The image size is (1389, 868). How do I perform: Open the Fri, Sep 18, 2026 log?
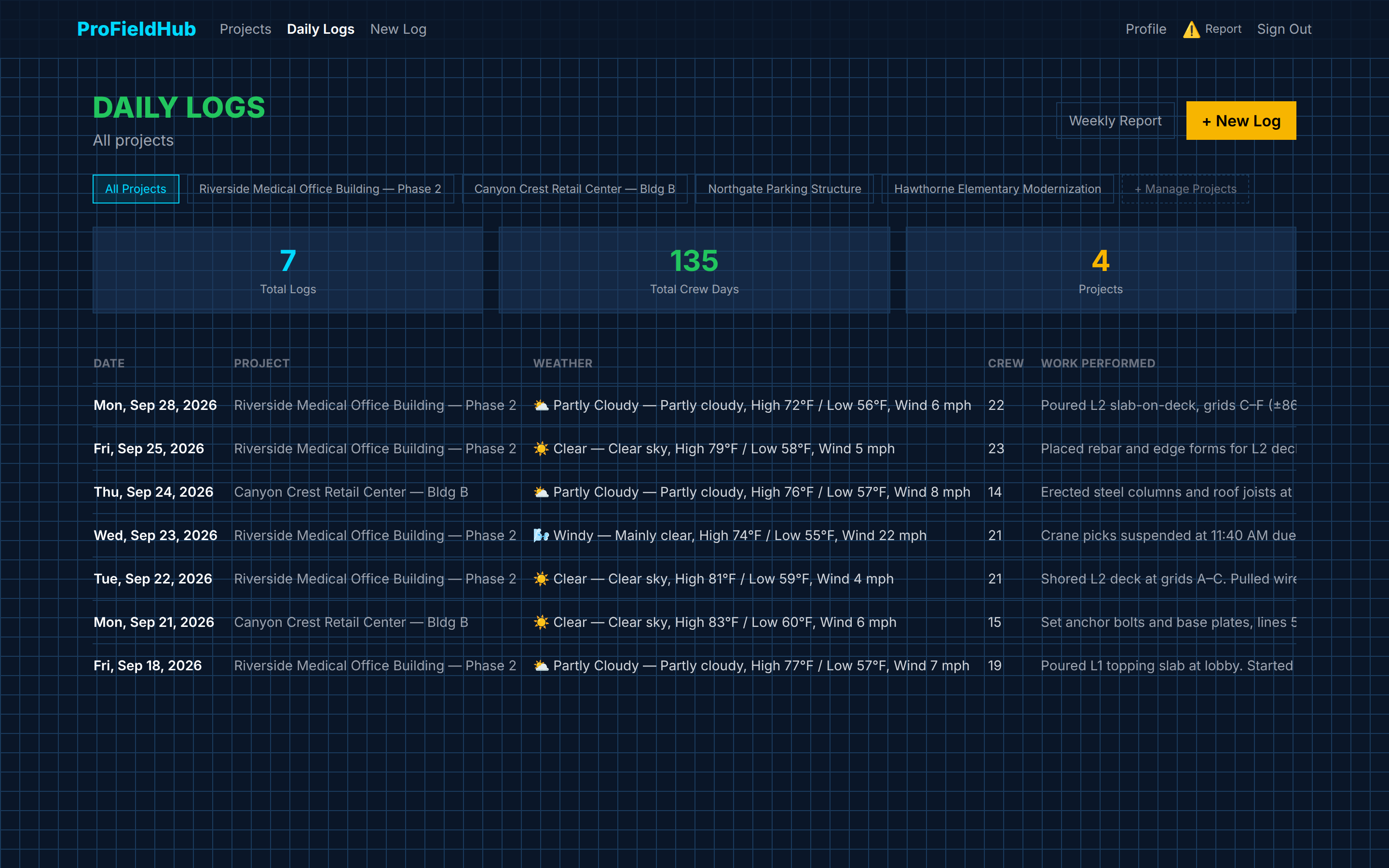coord(694,665)
